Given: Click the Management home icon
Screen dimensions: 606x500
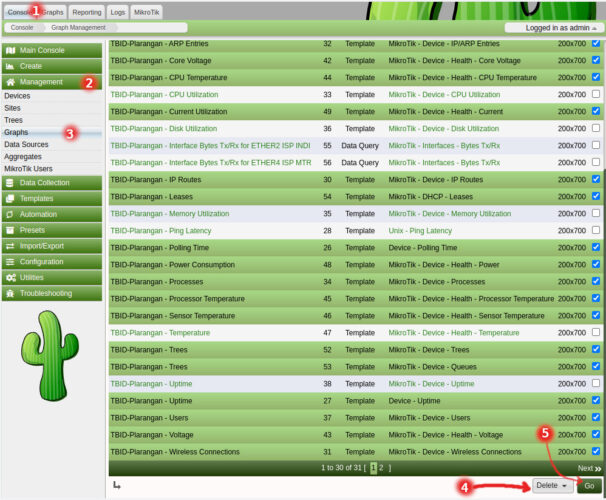Looking at the screenshot, I should [11, 82].
